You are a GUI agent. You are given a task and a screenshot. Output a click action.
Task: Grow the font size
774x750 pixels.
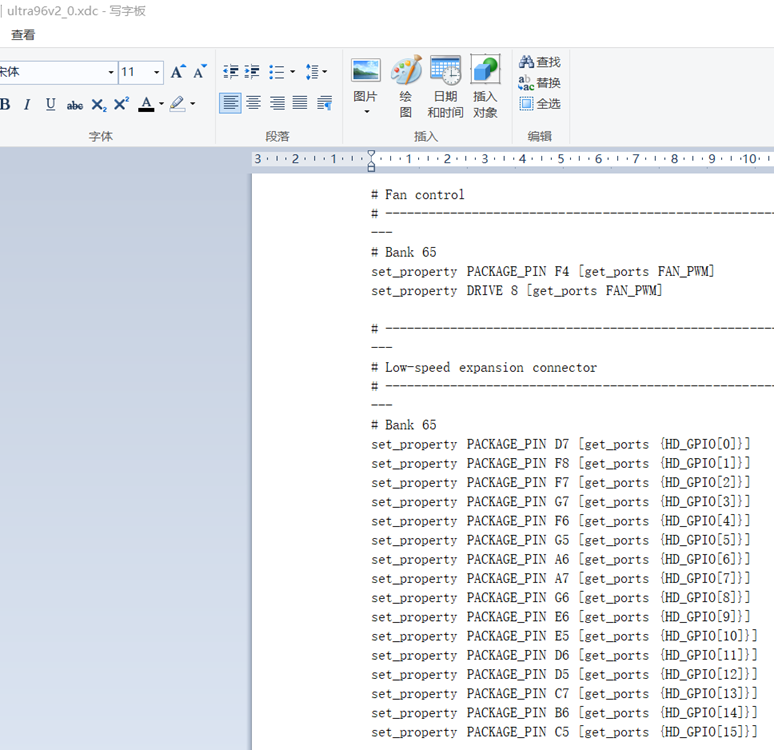tap(178, 72)
